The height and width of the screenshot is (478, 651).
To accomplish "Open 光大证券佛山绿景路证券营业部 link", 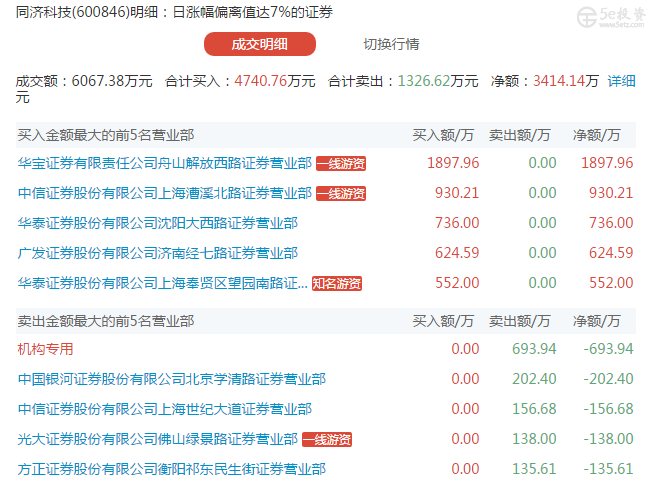I will (158, 439).
